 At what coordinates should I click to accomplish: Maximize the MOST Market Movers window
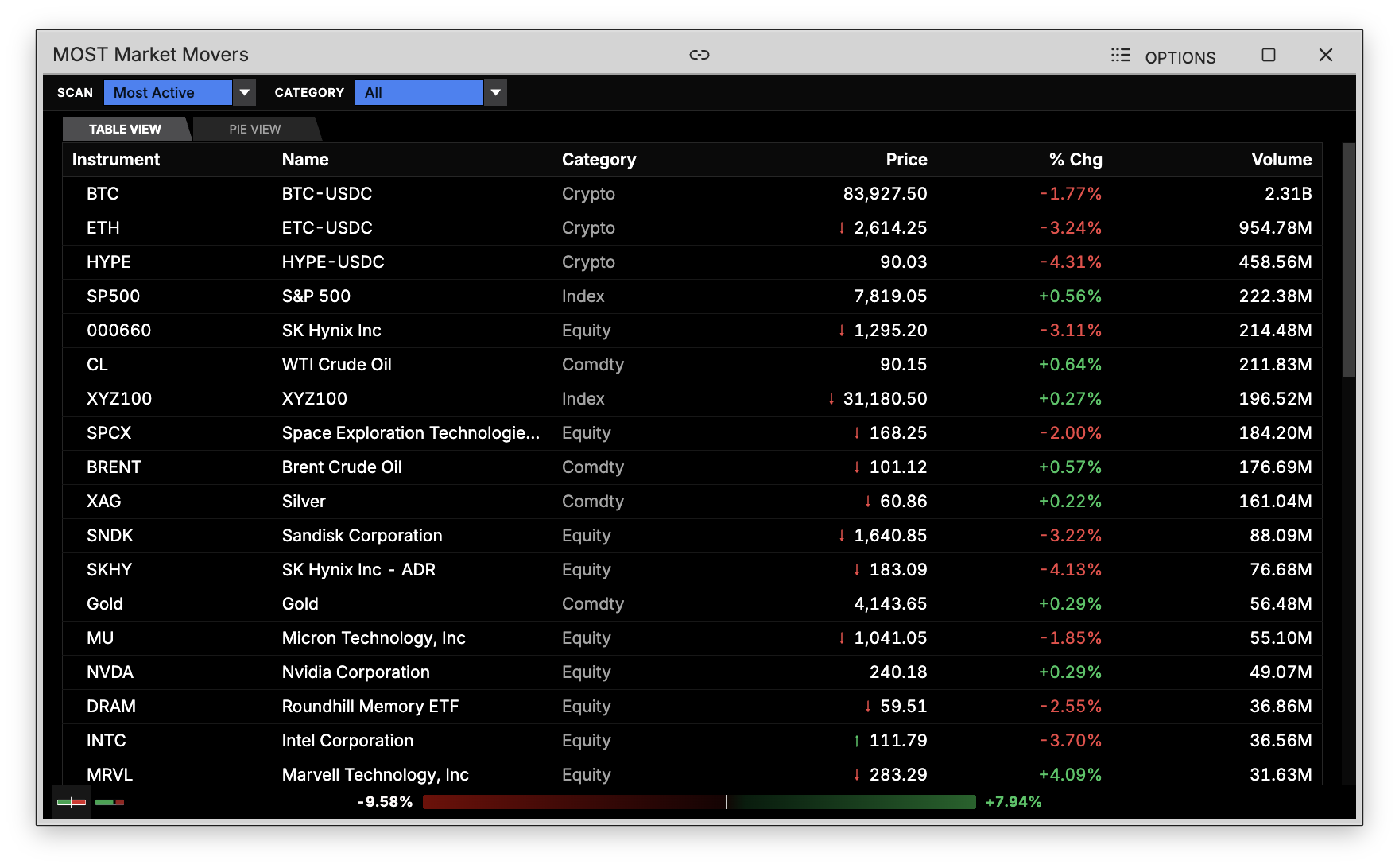click(1269, 55)
